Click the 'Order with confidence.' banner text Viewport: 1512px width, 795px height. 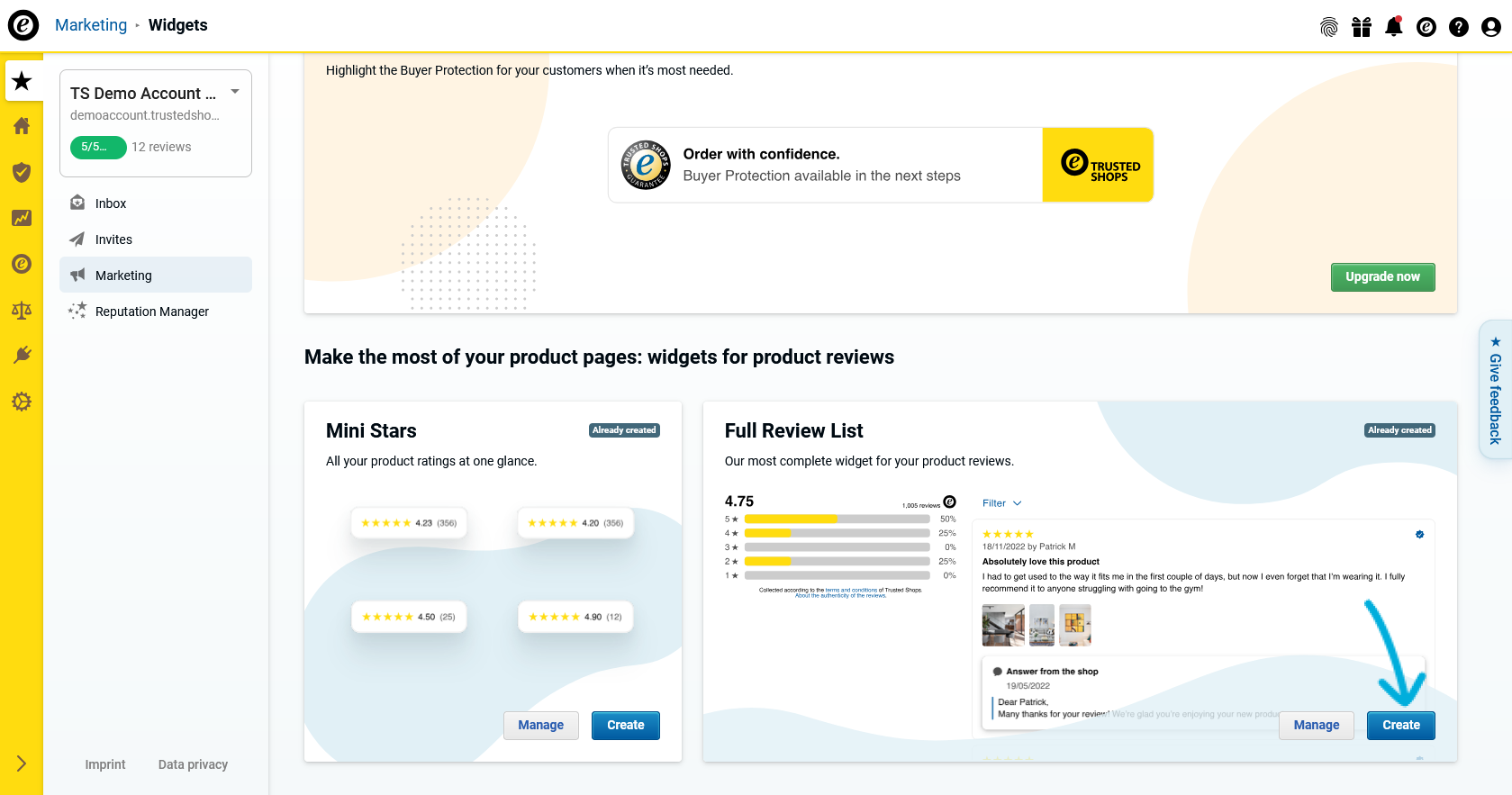tap(761, 154)
